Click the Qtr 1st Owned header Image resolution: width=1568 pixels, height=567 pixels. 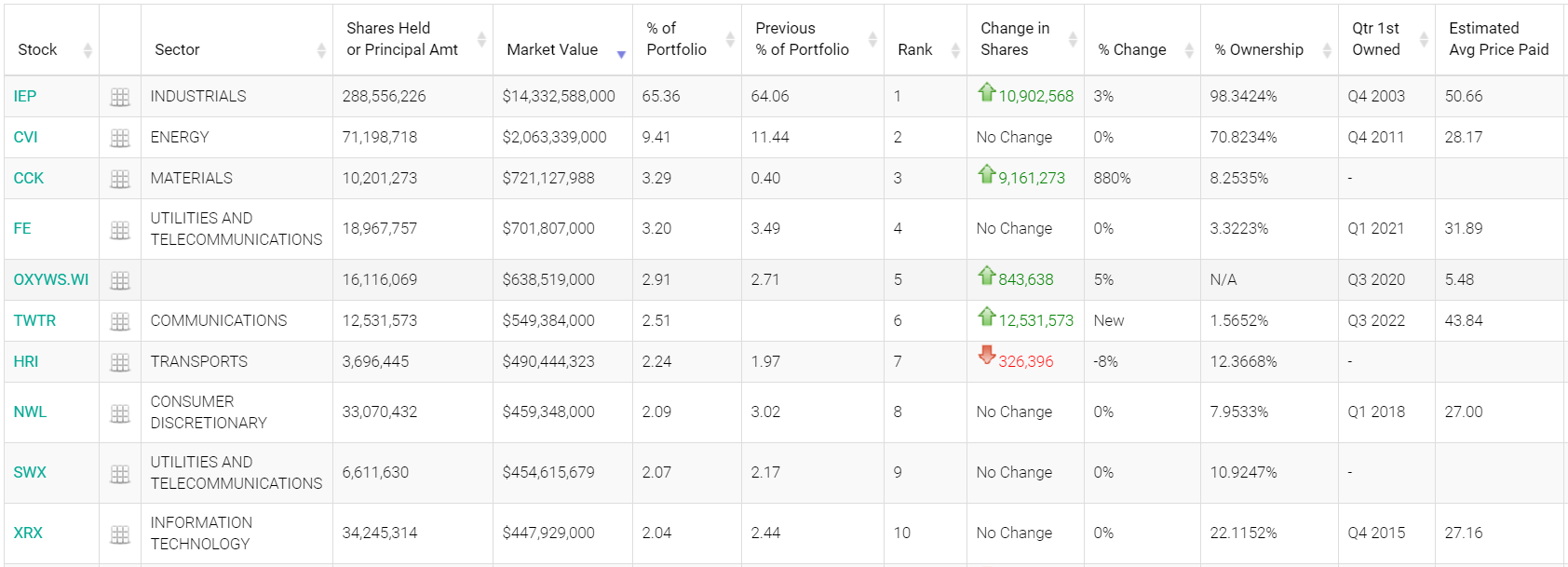coord(1375,39)
